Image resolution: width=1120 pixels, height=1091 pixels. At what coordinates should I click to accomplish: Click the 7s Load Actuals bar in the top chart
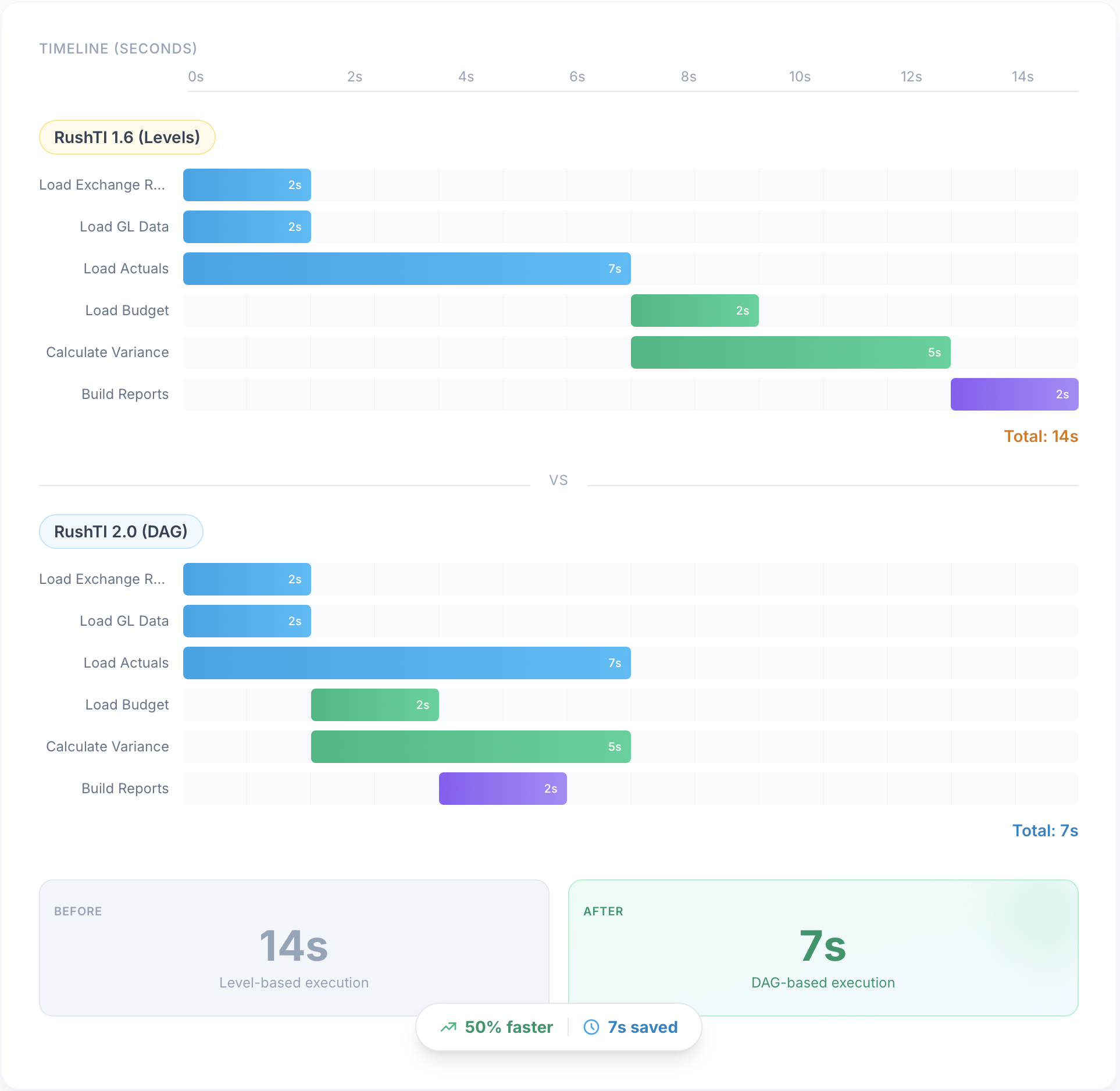[x=406, y=268]
